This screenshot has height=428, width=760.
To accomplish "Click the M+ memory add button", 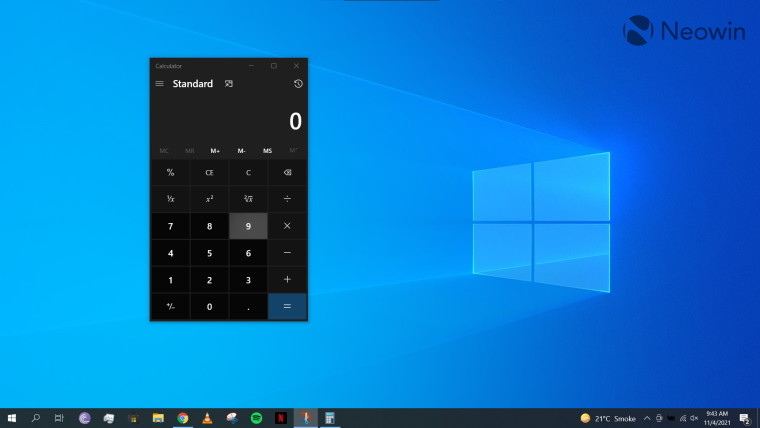I will (215, 151).
